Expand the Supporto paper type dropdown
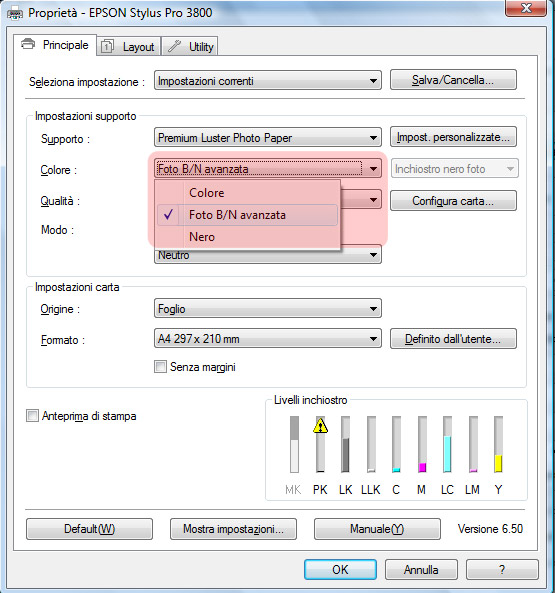This screenshot has width=555, height=593. [268, 138]
